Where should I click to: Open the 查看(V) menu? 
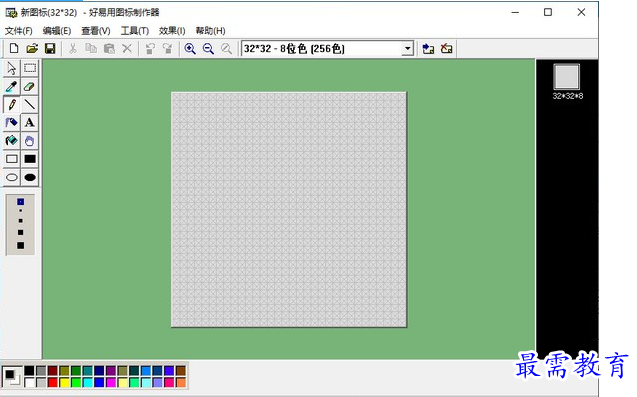[x=96, y=31]
